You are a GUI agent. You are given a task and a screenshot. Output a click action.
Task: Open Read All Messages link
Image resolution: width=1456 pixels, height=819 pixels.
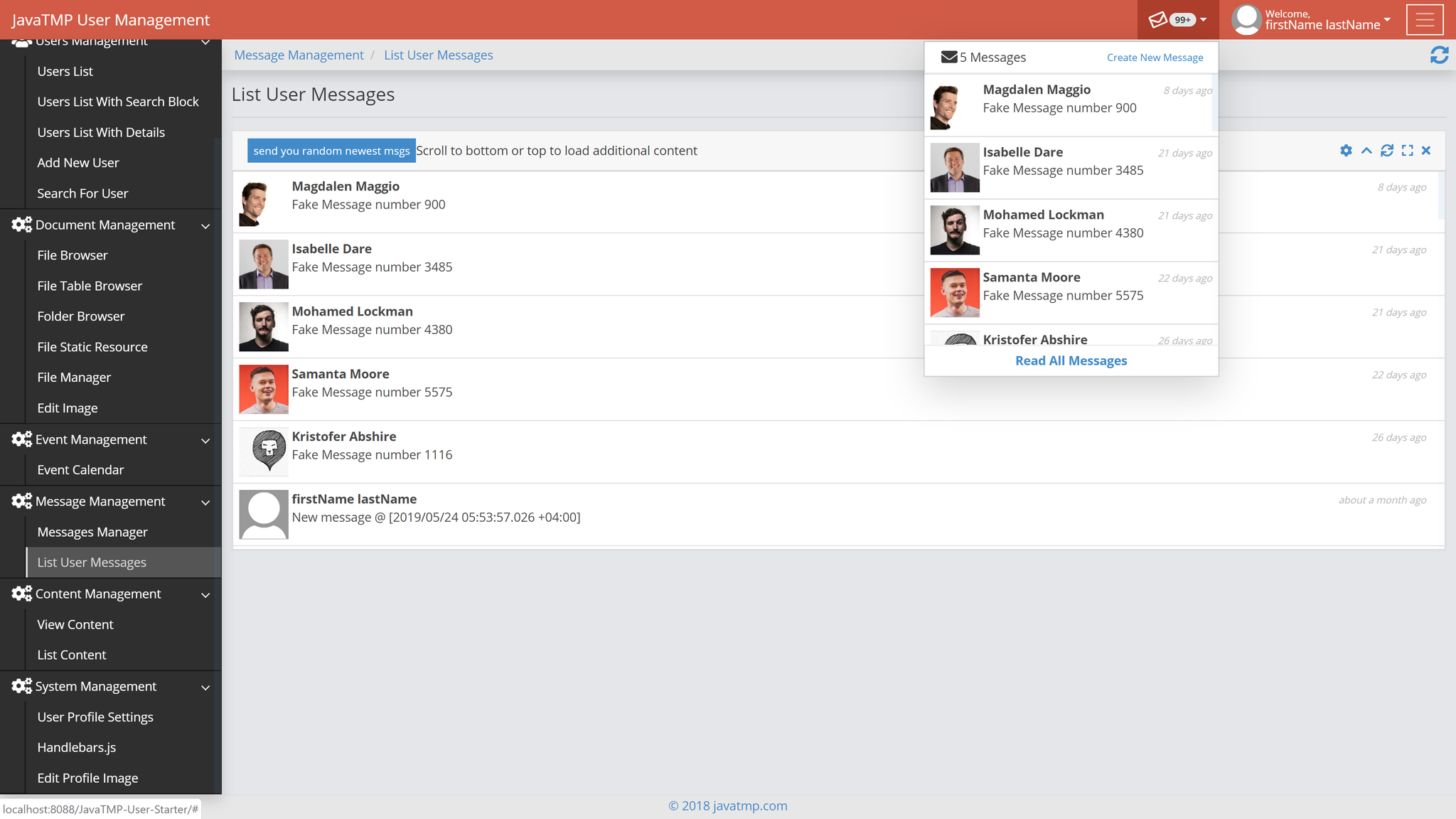(x=1071, y=360)
